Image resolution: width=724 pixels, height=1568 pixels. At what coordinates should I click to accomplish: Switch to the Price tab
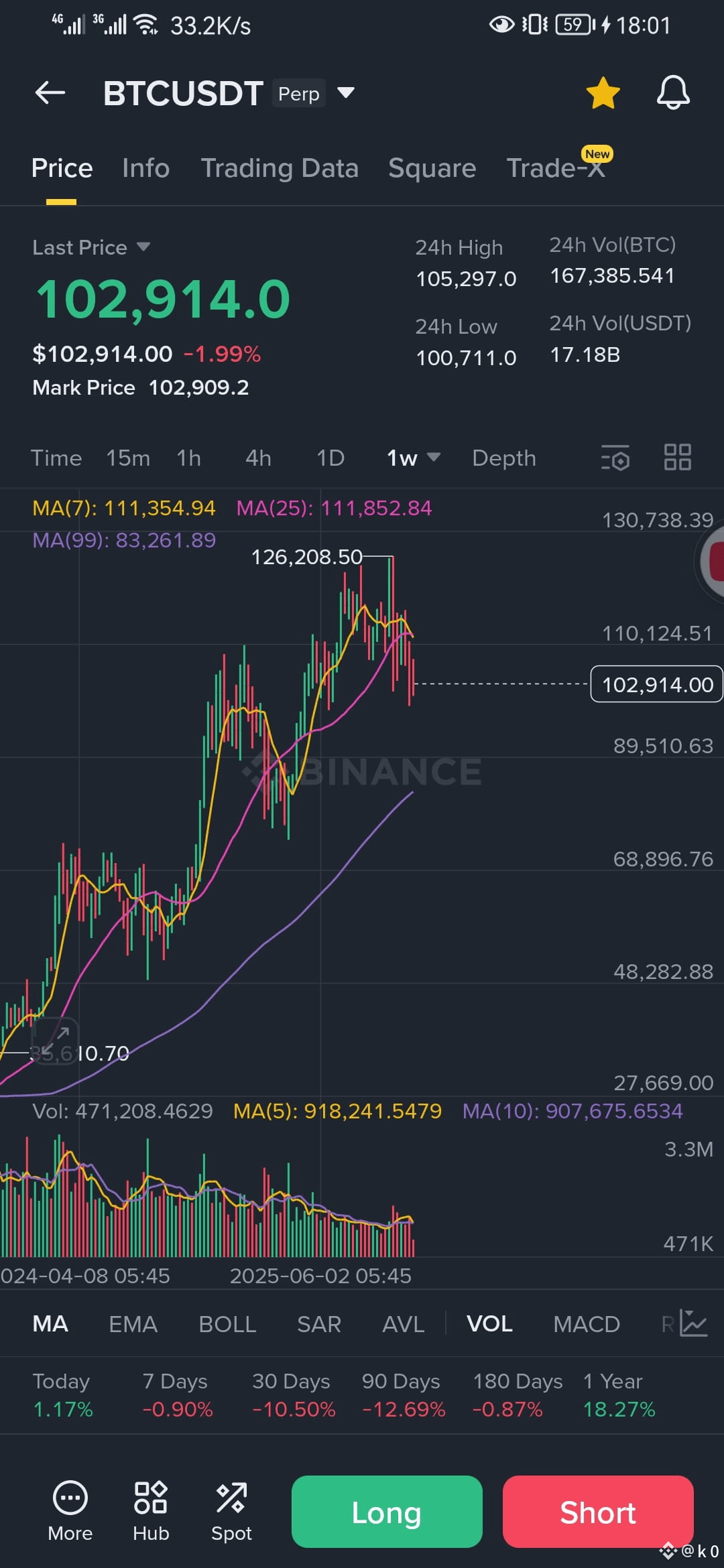coord(62,168)
